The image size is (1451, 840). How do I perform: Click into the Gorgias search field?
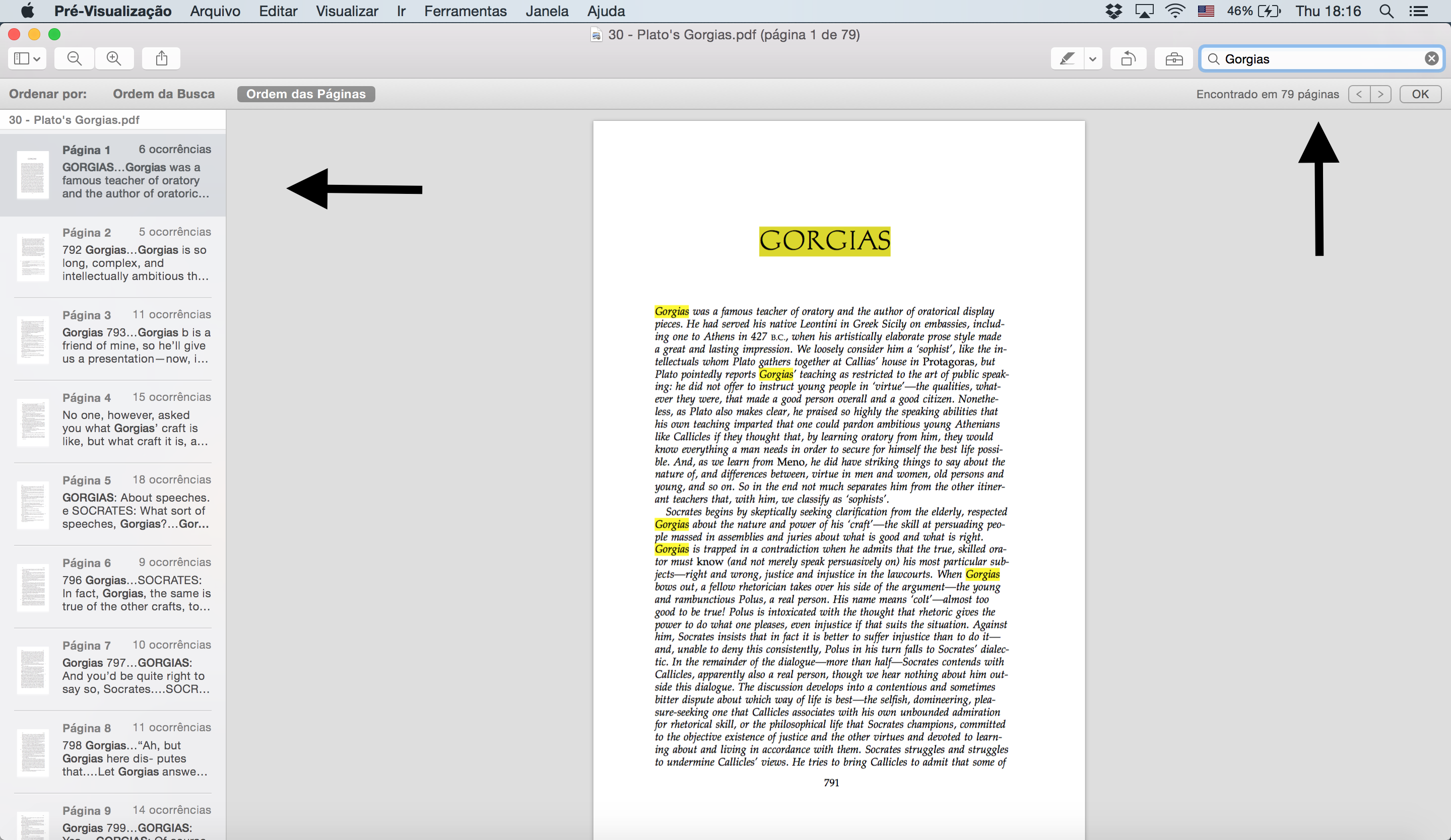pyautogui.click(x=1322, y=59)
